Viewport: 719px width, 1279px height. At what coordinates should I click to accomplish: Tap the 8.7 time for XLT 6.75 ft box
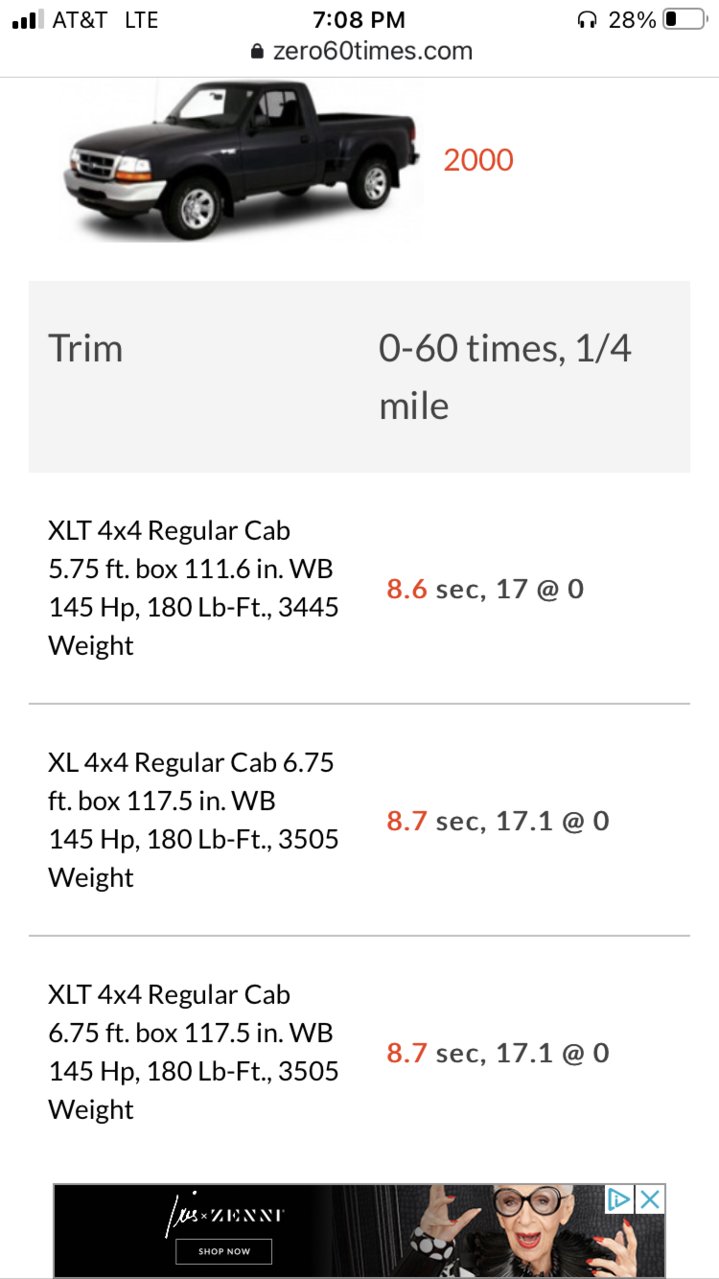coord(407,1052)
